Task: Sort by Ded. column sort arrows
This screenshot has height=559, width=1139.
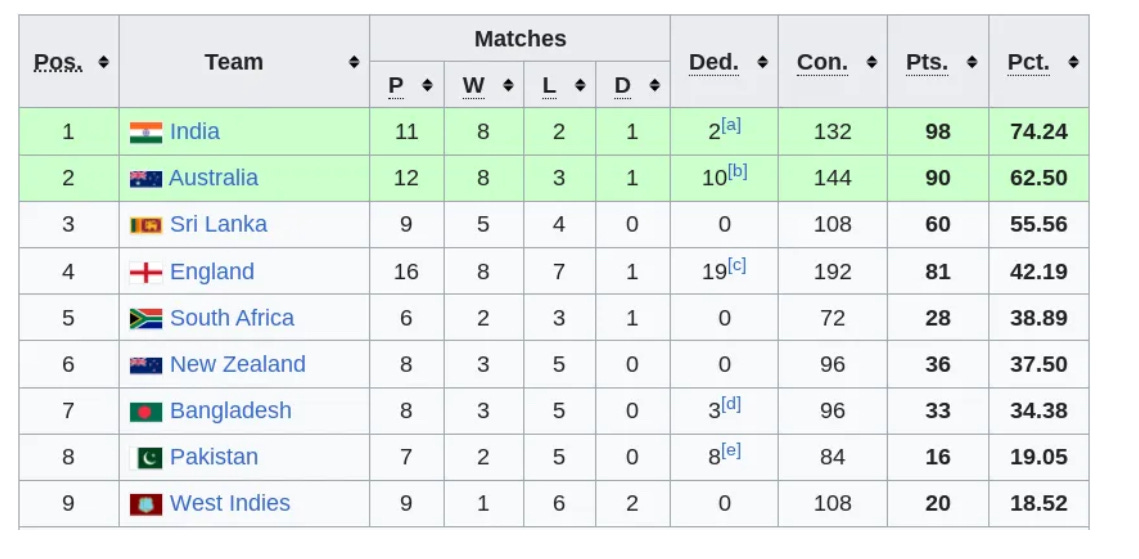Action: pos(762,62)
